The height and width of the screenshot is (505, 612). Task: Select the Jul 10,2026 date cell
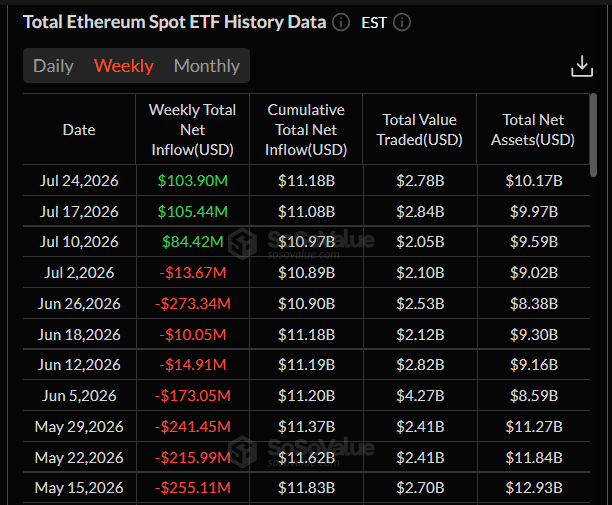tap(79, 242)
